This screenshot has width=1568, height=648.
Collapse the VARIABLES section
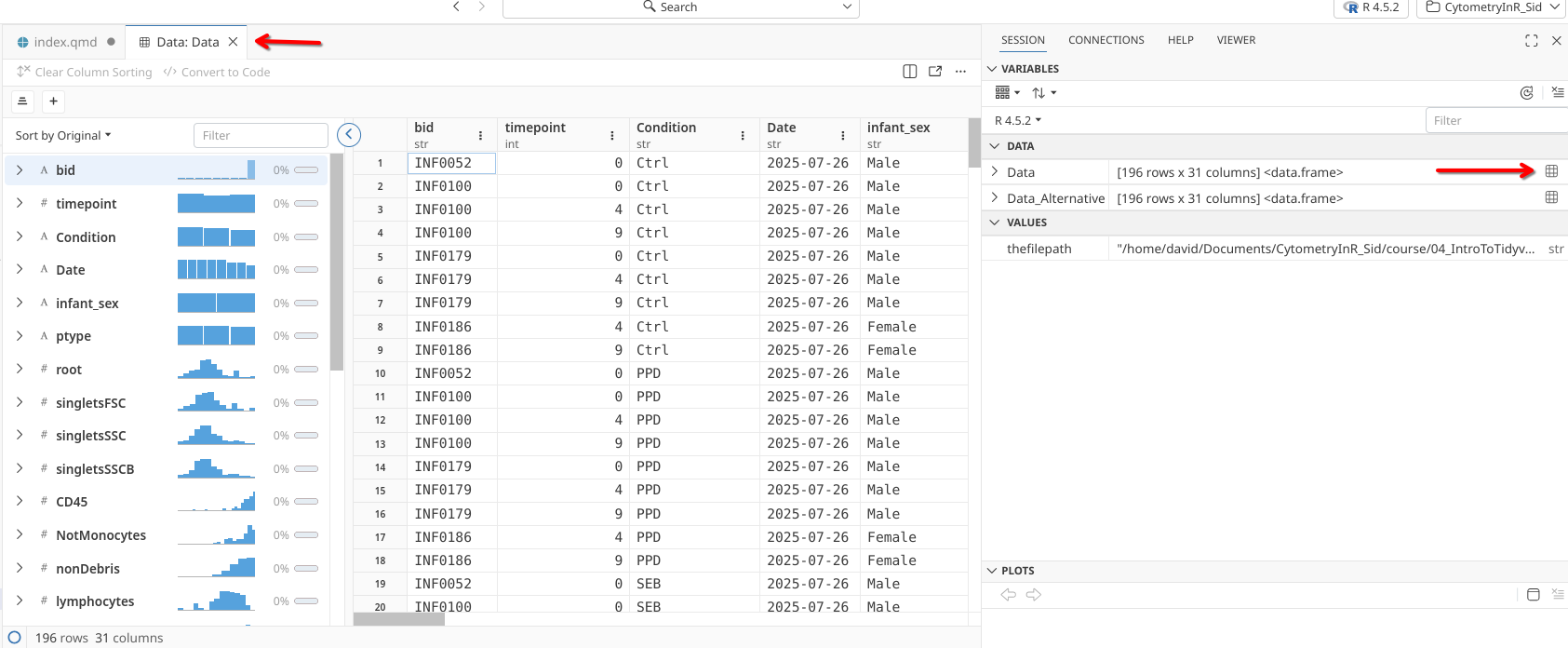(x=992, y=69)
